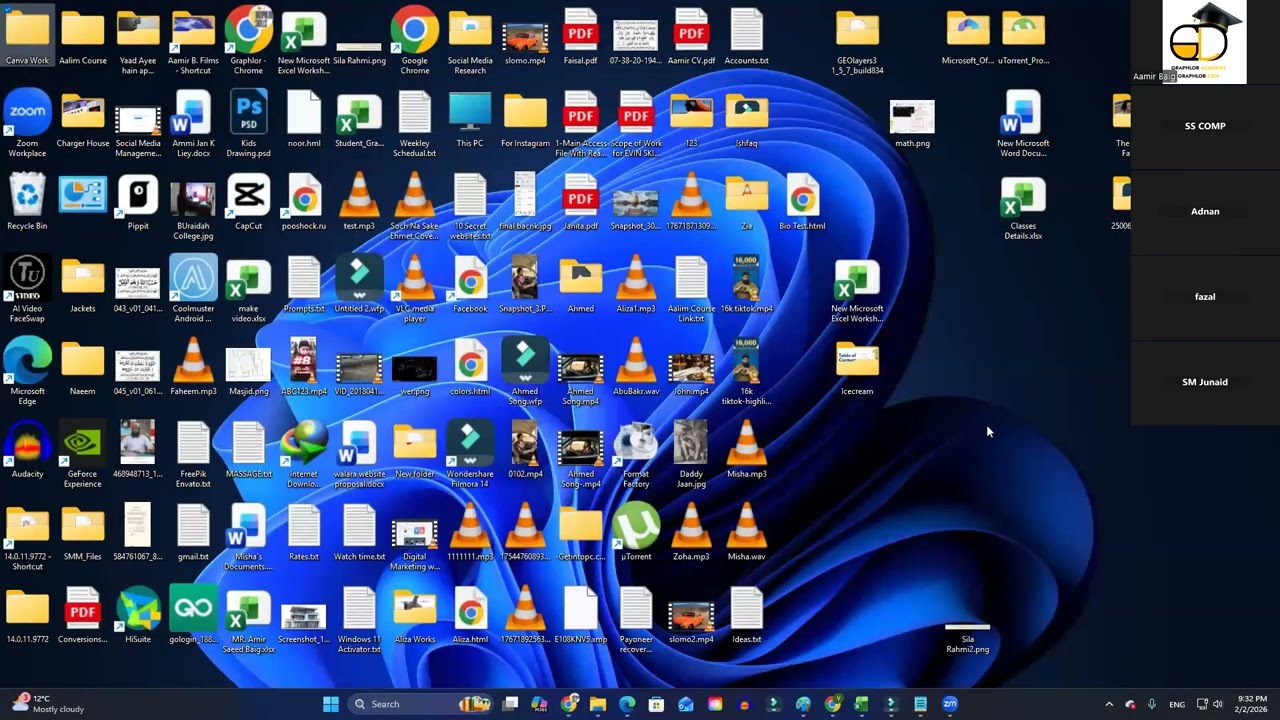Screen dimensions: 1280x720
Task: Select the This PC icon
Action: tap(470, 121)
